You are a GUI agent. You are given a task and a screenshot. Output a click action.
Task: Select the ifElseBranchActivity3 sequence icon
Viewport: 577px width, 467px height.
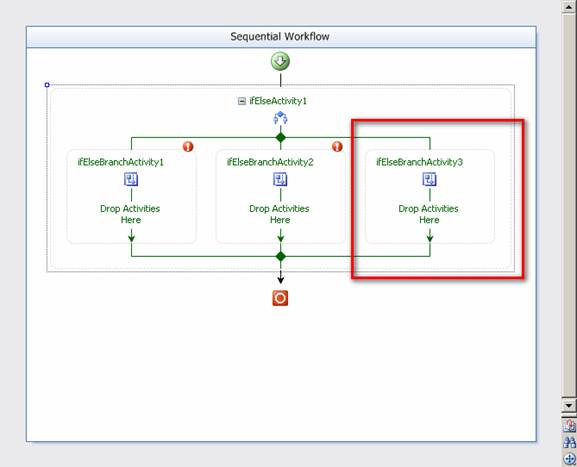click(429, 180)
